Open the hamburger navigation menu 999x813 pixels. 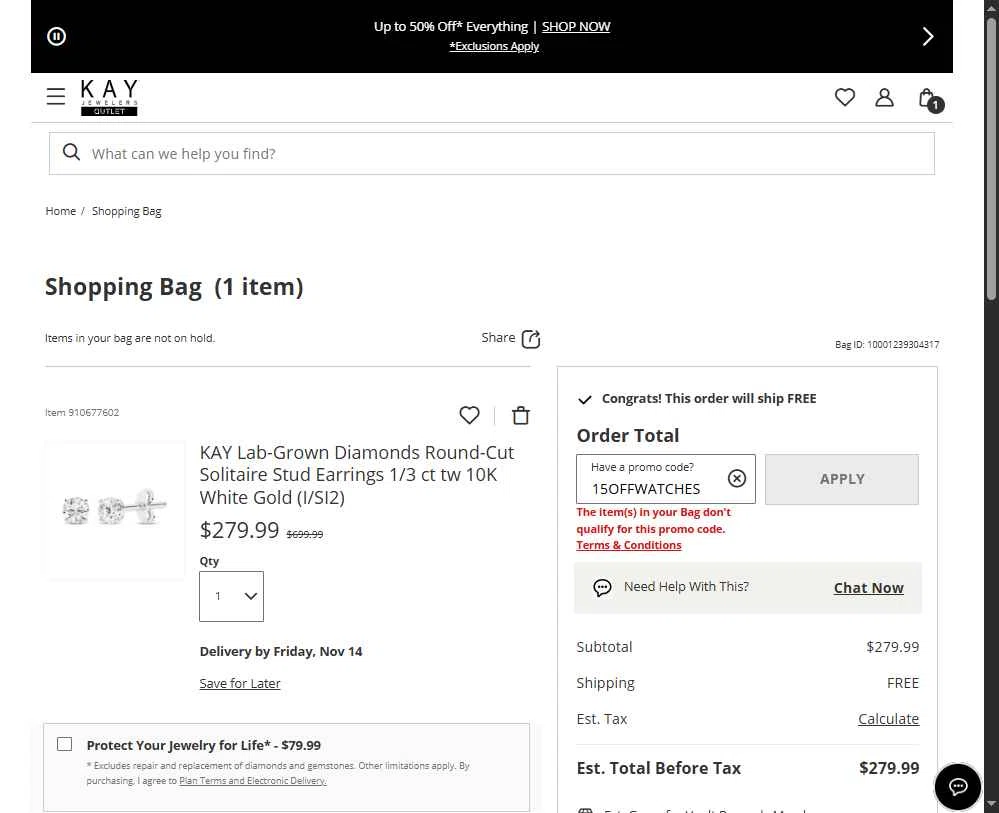point(55,96)
